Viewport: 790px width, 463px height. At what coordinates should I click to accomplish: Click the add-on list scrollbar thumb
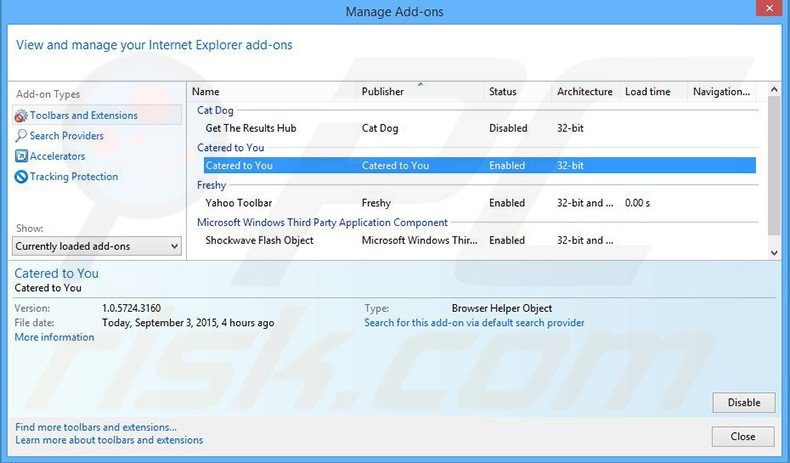click(x=774, y=165)
